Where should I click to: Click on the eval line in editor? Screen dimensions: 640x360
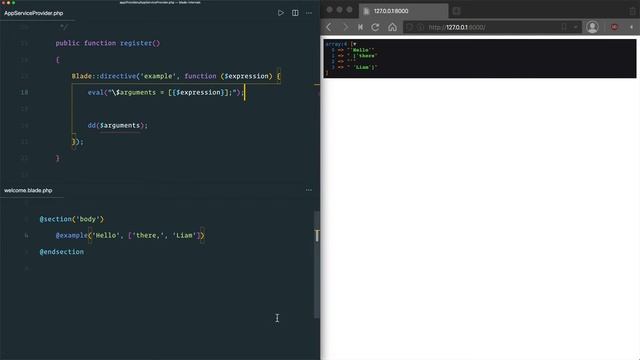click(x=165, y=93)
